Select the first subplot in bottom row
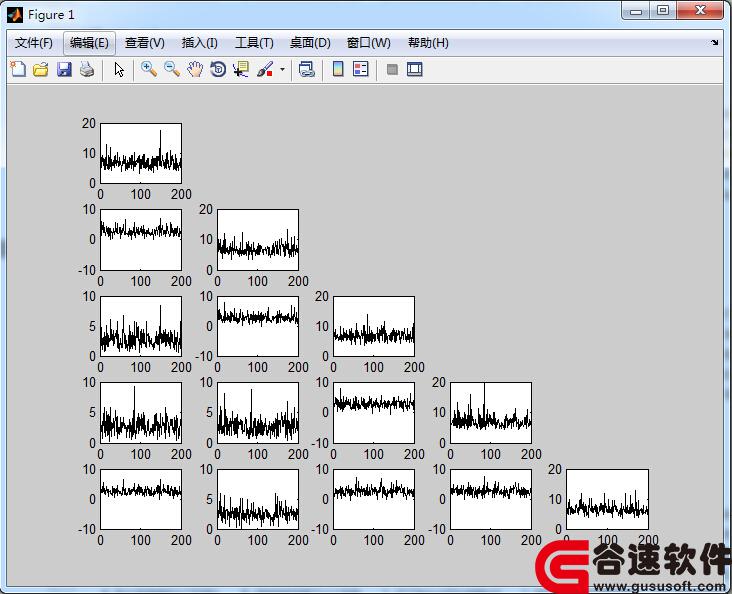Screen dimensions: 732x594 point(141,499)
